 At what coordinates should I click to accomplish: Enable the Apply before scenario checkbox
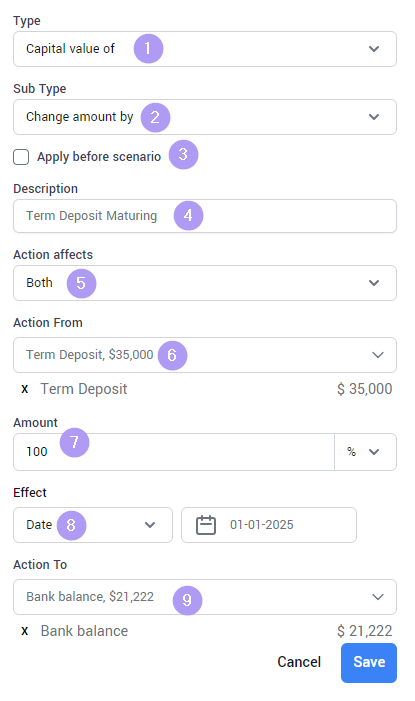[21, 157]
